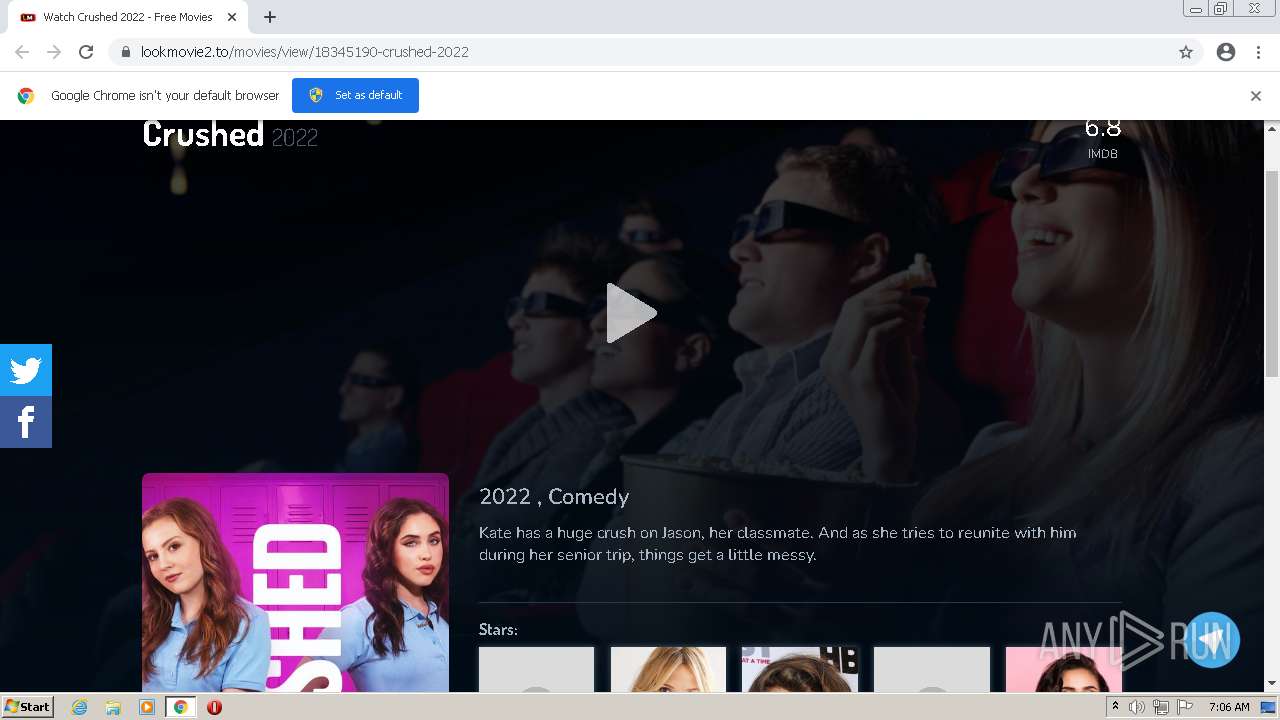Screen dimensions: 1280x720
Task: Open the 7:06 AM clock
Action: pyautogui.click(x=1229, y=707)
